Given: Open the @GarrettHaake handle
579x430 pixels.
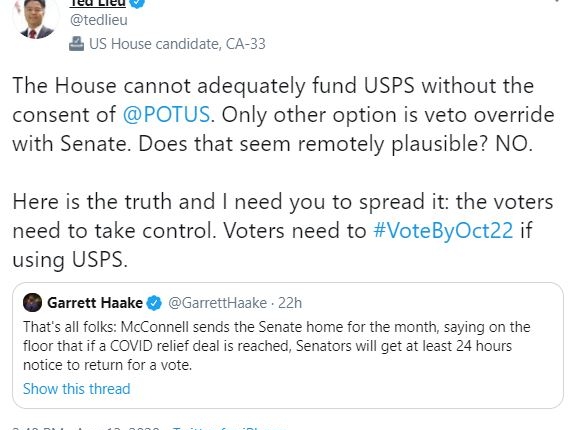Looking at the screenshot, I should (x=217, y=303).
